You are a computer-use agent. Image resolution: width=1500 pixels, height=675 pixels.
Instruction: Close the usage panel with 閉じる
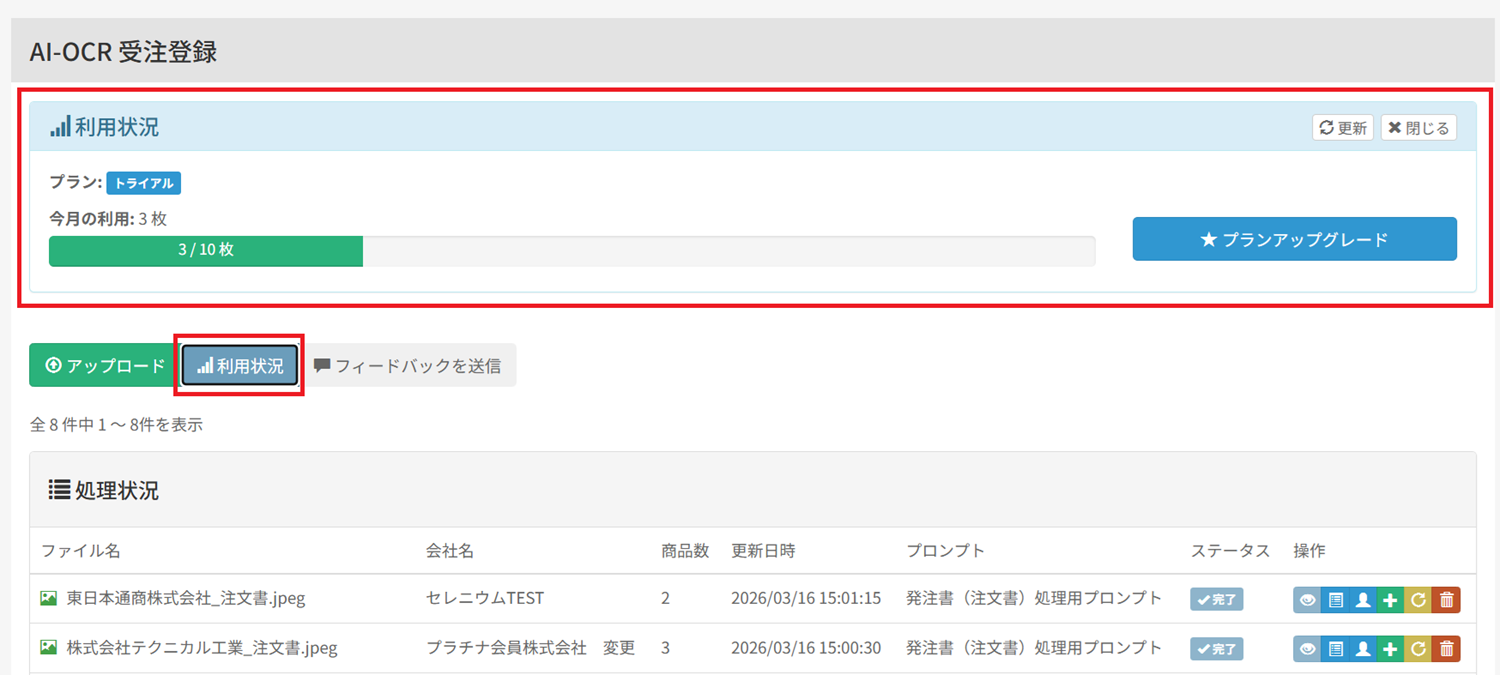[1418, 128]
